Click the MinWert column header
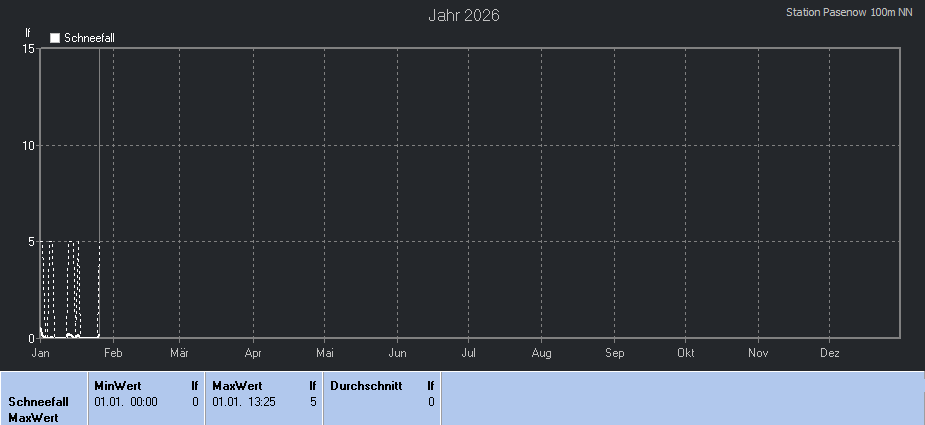Viewport: 925px width, 425px height. [x=117, y=385]
